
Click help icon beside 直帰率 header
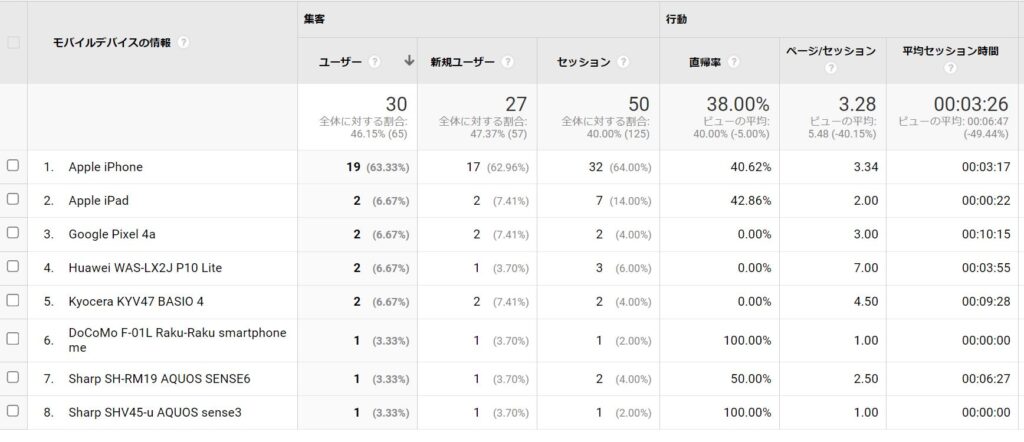click(734, 62)
